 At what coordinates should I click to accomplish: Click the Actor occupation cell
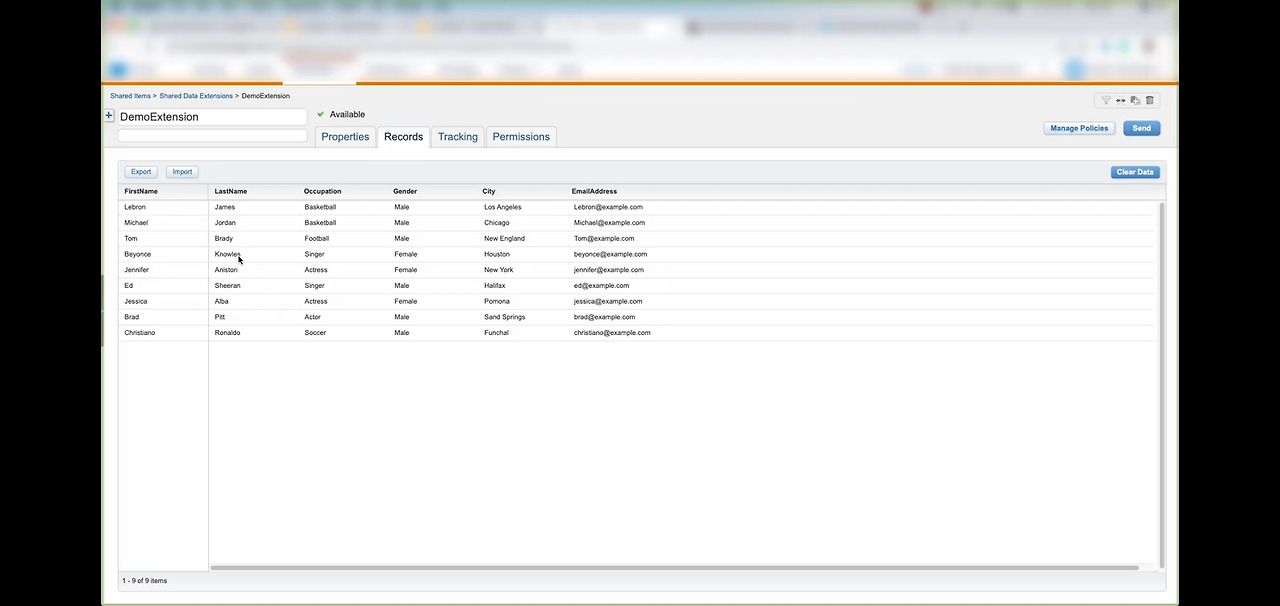313,317
